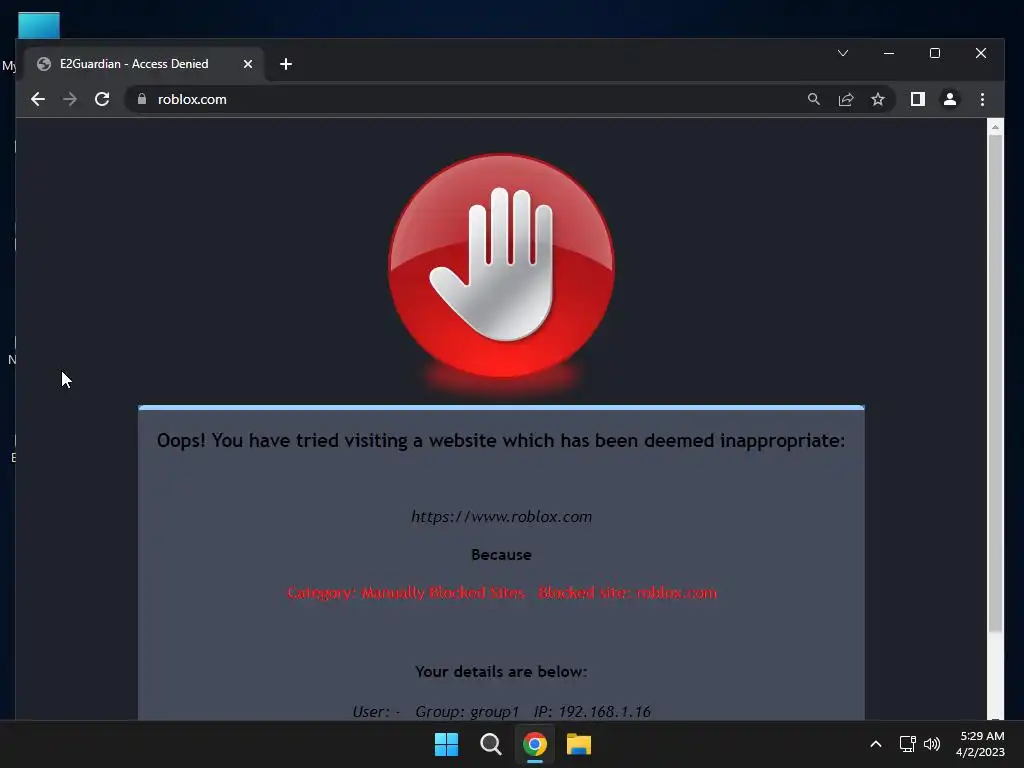Click the red Manually Blocked Sites reason text
The height and width of the screenshot is (768, 1024).
[x=502, y=592]
